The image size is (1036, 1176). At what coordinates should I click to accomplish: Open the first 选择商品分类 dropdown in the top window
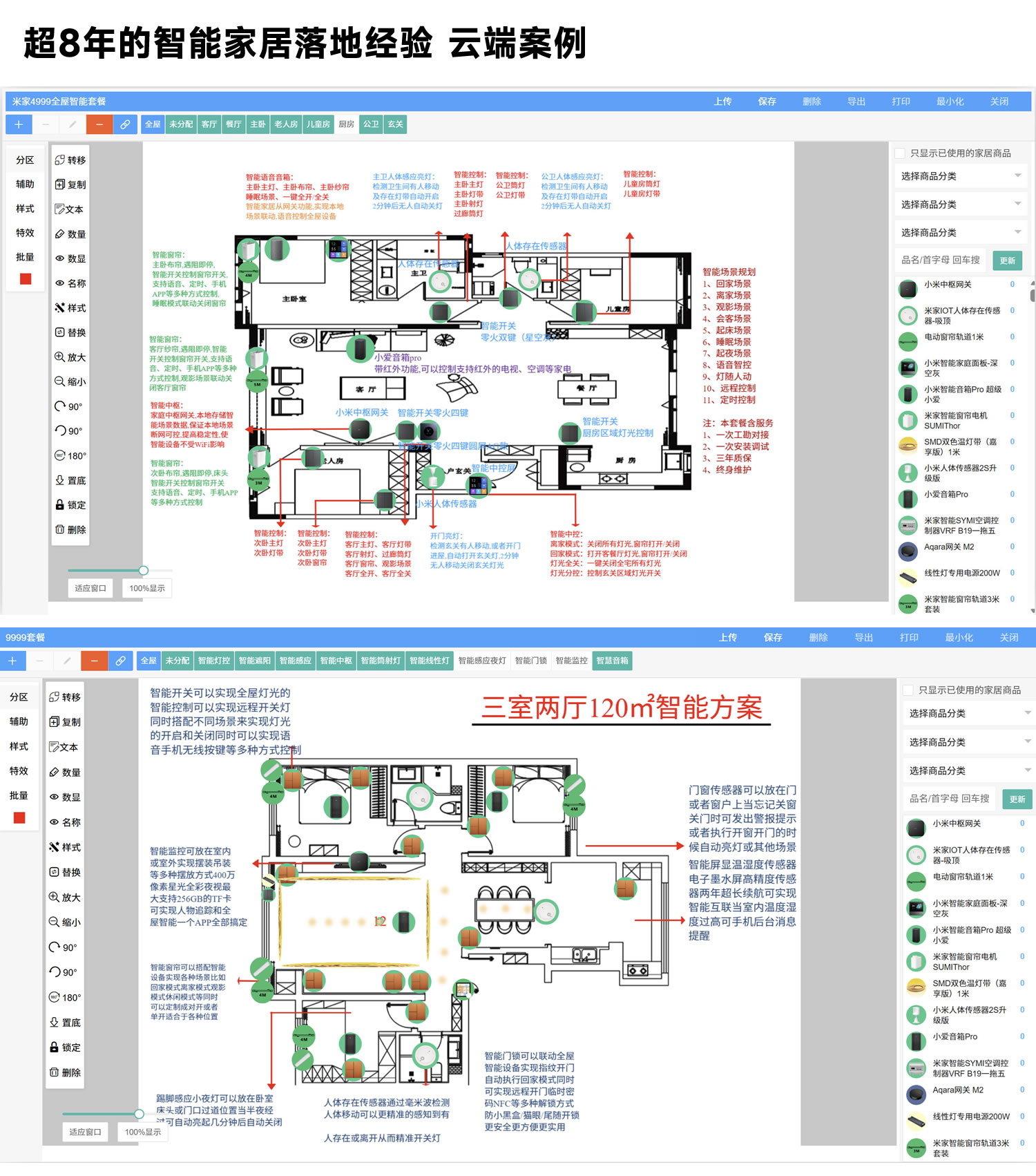961,176
